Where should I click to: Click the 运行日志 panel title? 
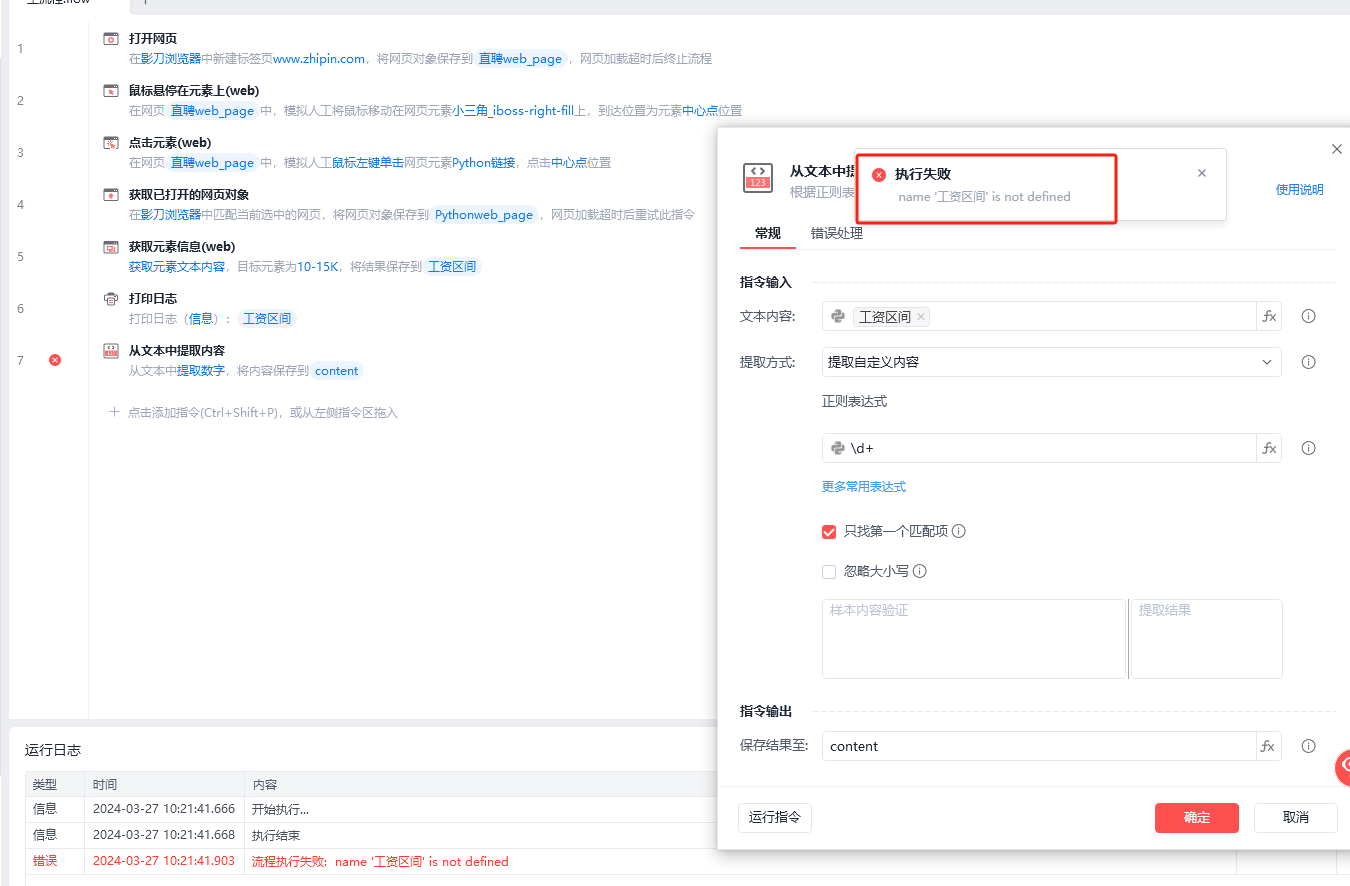(53, 750)
